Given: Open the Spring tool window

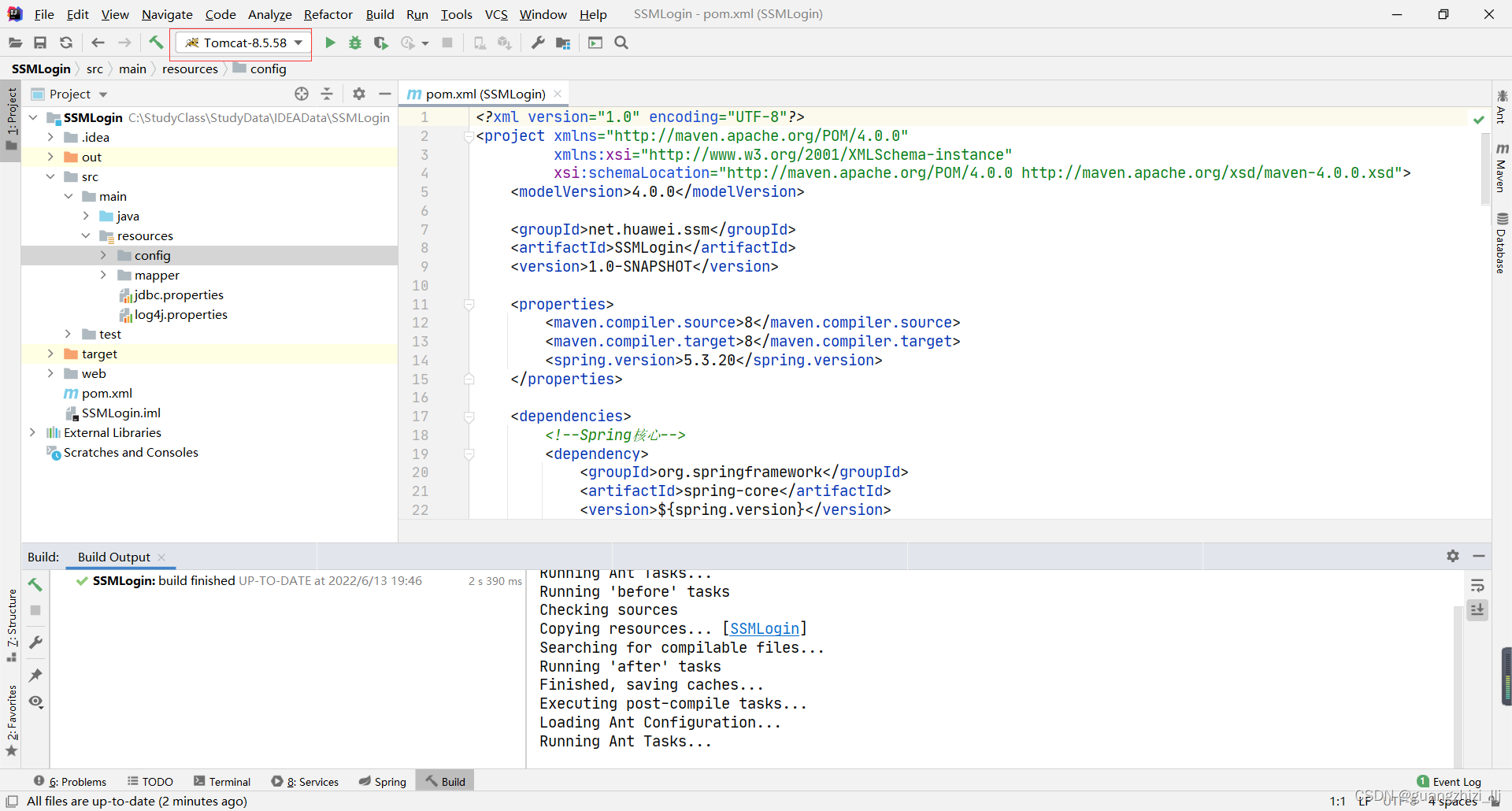Looking at the screenshot, I should pos(383,781).
